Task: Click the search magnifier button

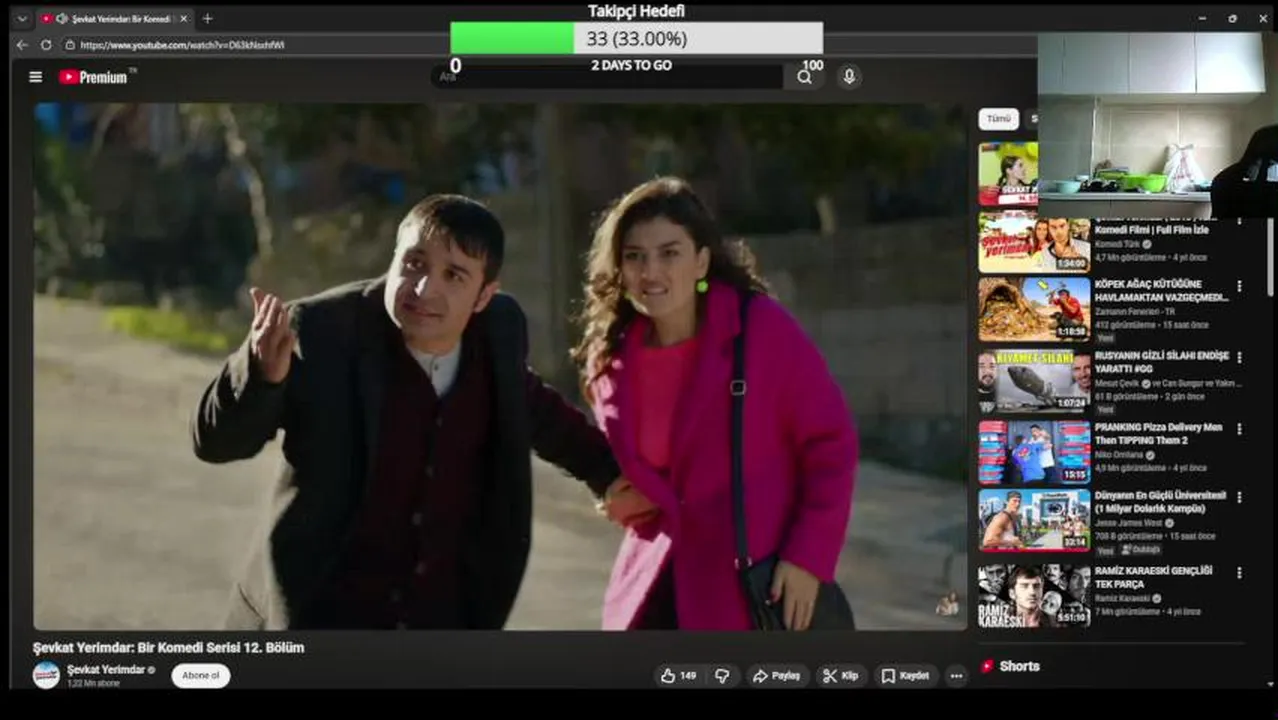Action: [x=804, y=77]
